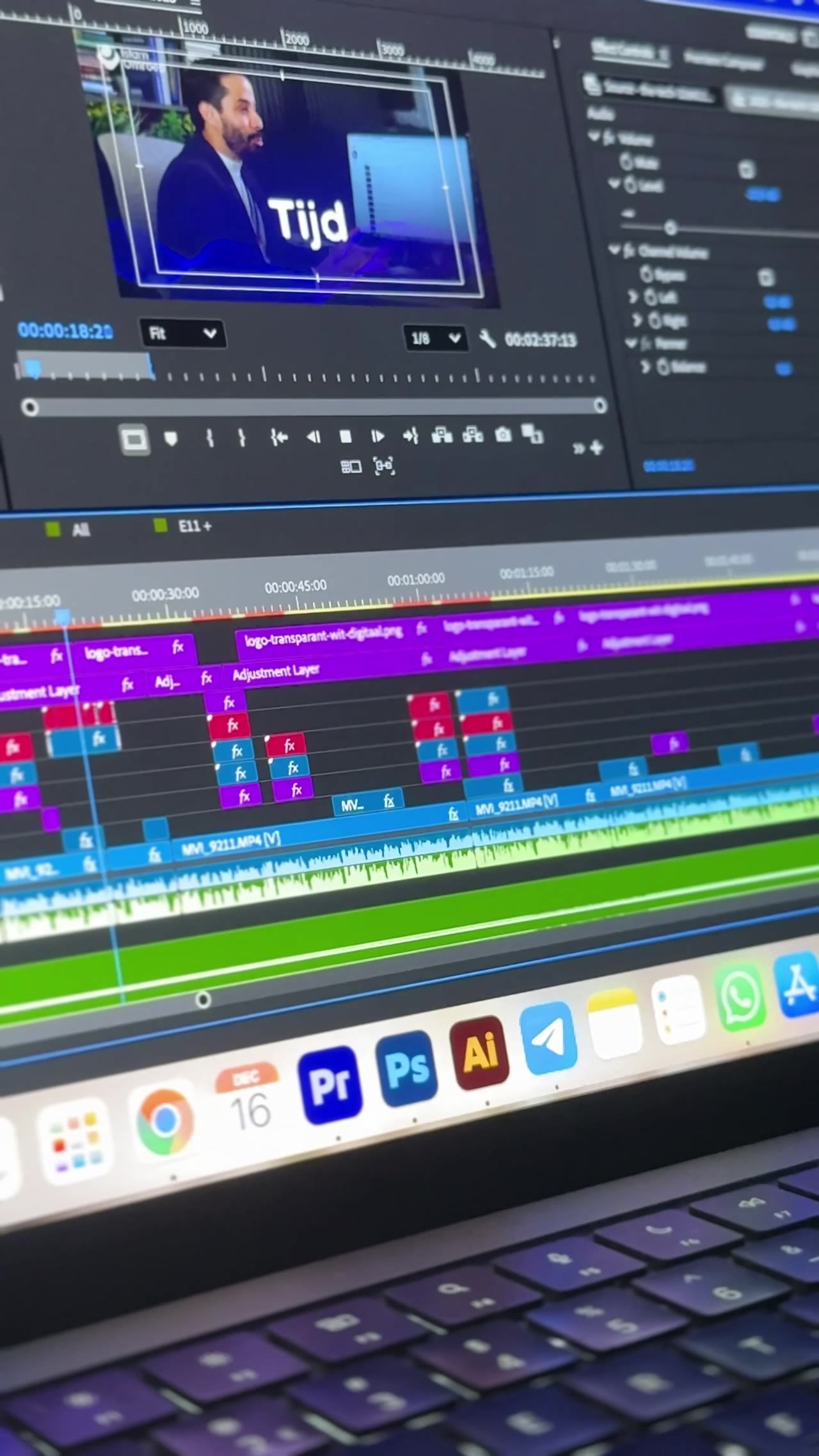
Task: Open the 1/8 playback resolution dropdown
Action: (435, 338)
